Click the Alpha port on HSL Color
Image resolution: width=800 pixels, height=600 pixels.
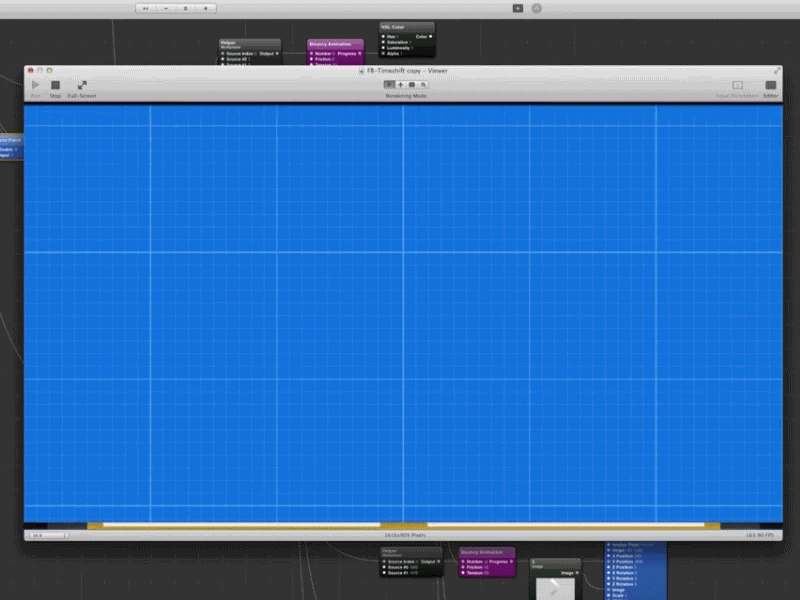tap(383, 54)
